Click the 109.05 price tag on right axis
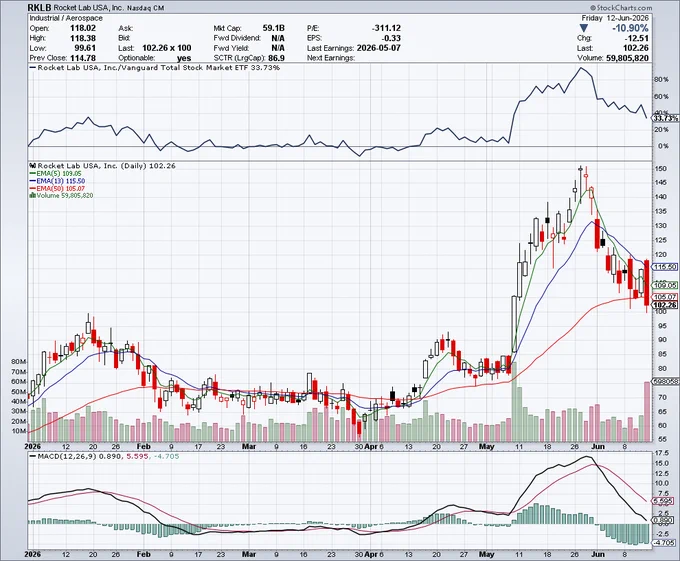Viewport: 680px width, 561px height. click(x=665, y=285)
